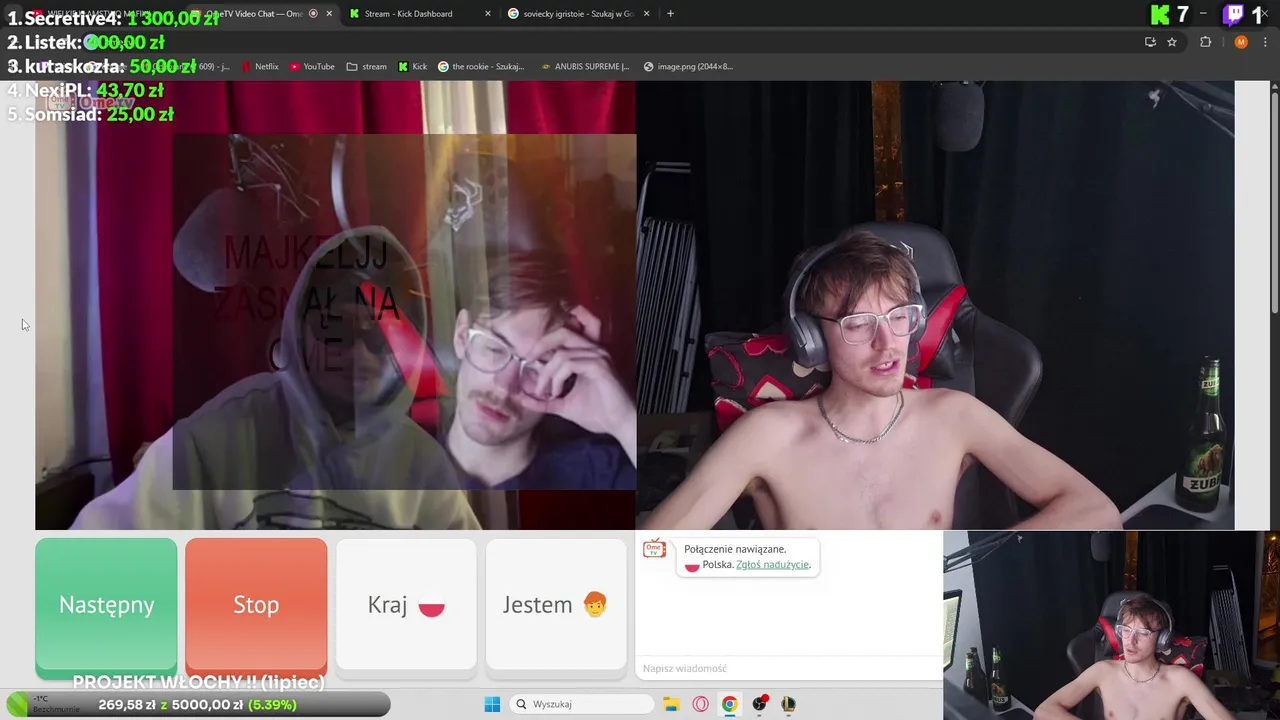Open the image.png bookmark
The height and width of the screenshot is (720, 1280).
[x=688, y=67]
